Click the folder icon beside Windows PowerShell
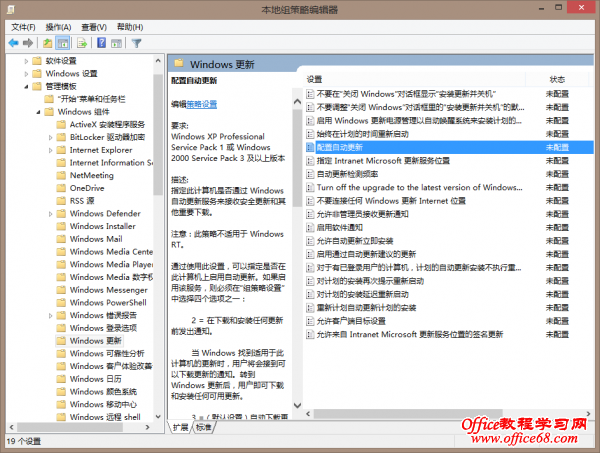Screen dimensions: 600x453 pos(61,302)
